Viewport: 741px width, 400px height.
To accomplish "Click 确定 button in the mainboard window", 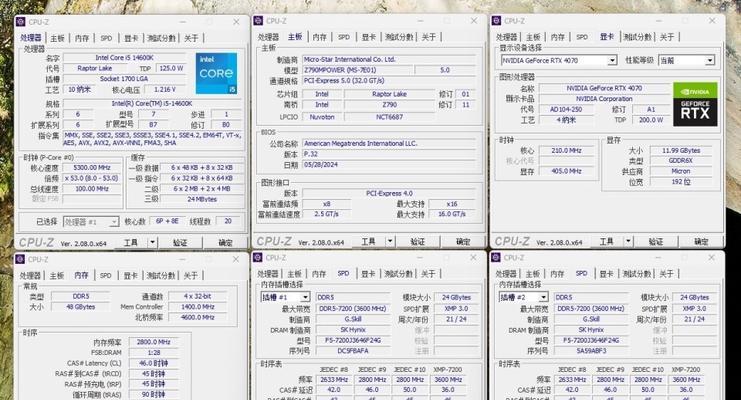I will [x=463, y=242].
